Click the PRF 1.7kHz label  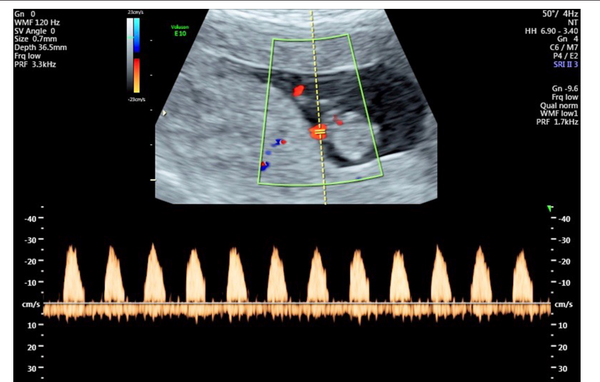click(x=557, y=122)
